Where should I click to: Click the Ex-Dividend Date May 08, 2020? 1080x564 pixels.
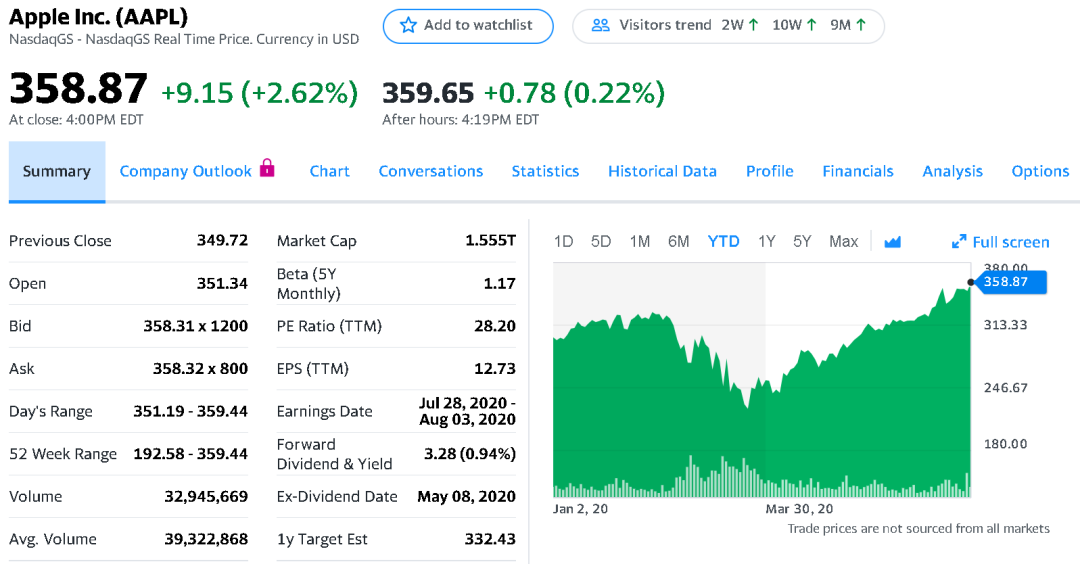[x=467, y=497]
